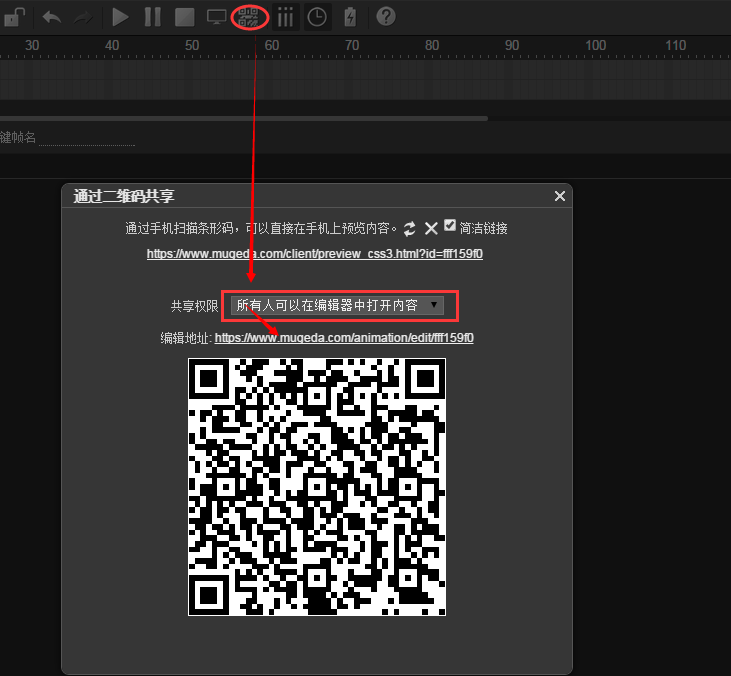
Task: Jump to frame 50 on timeline ruler
Action: 192,45
